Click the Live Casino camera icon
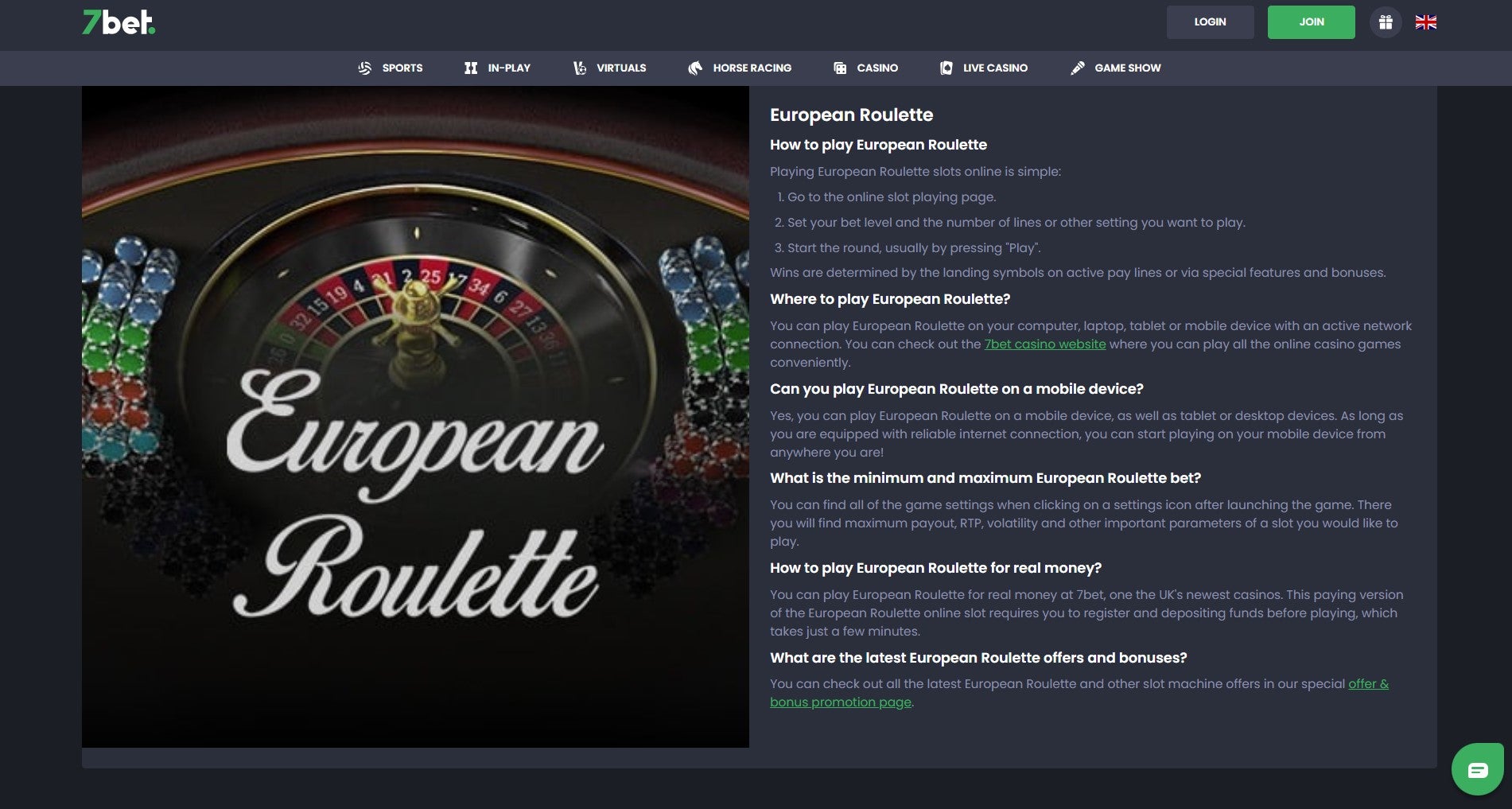The image size is (1512, 809). pos(946,68)
